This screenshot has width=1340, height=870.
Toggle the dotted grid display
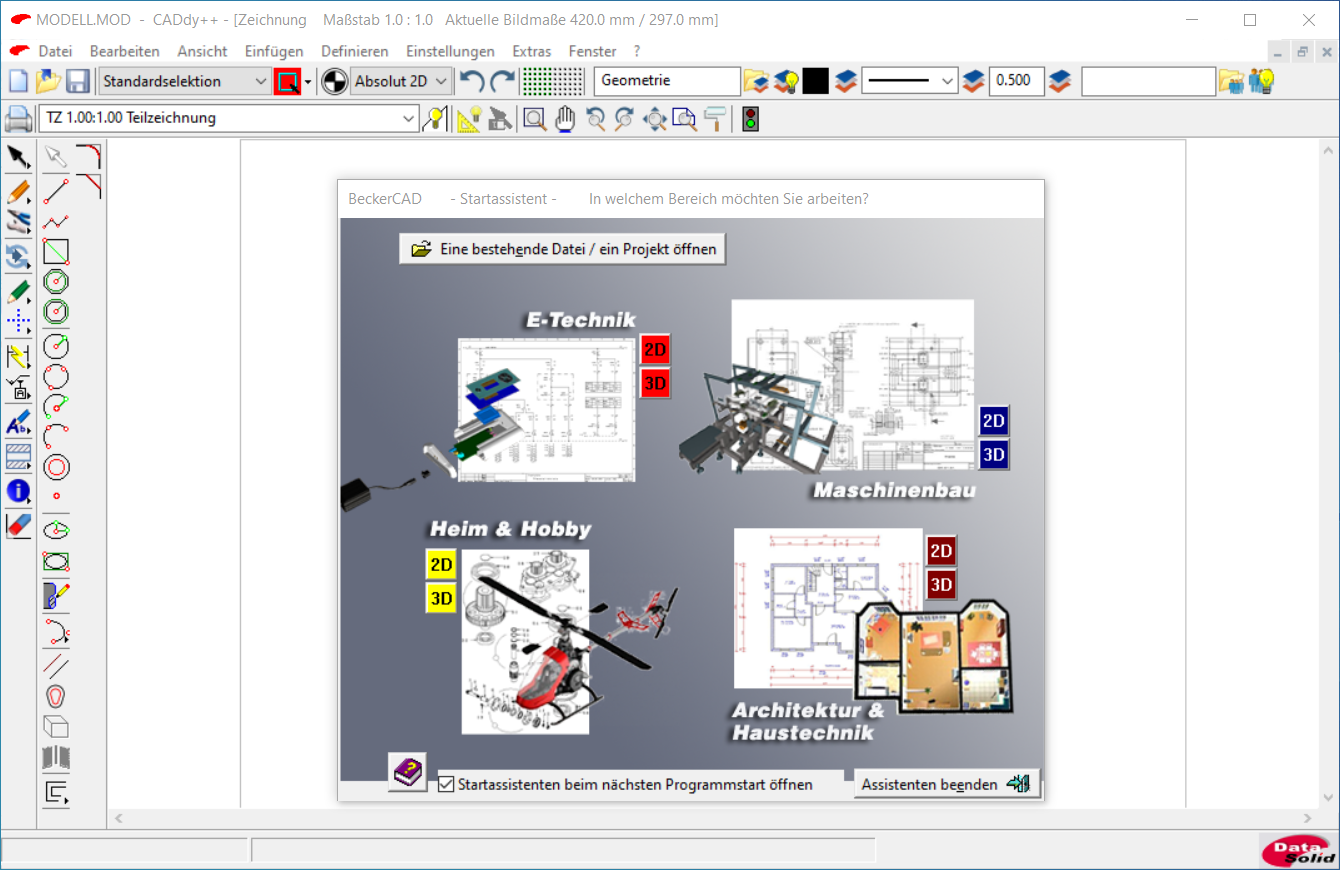[x=553, y=81]
